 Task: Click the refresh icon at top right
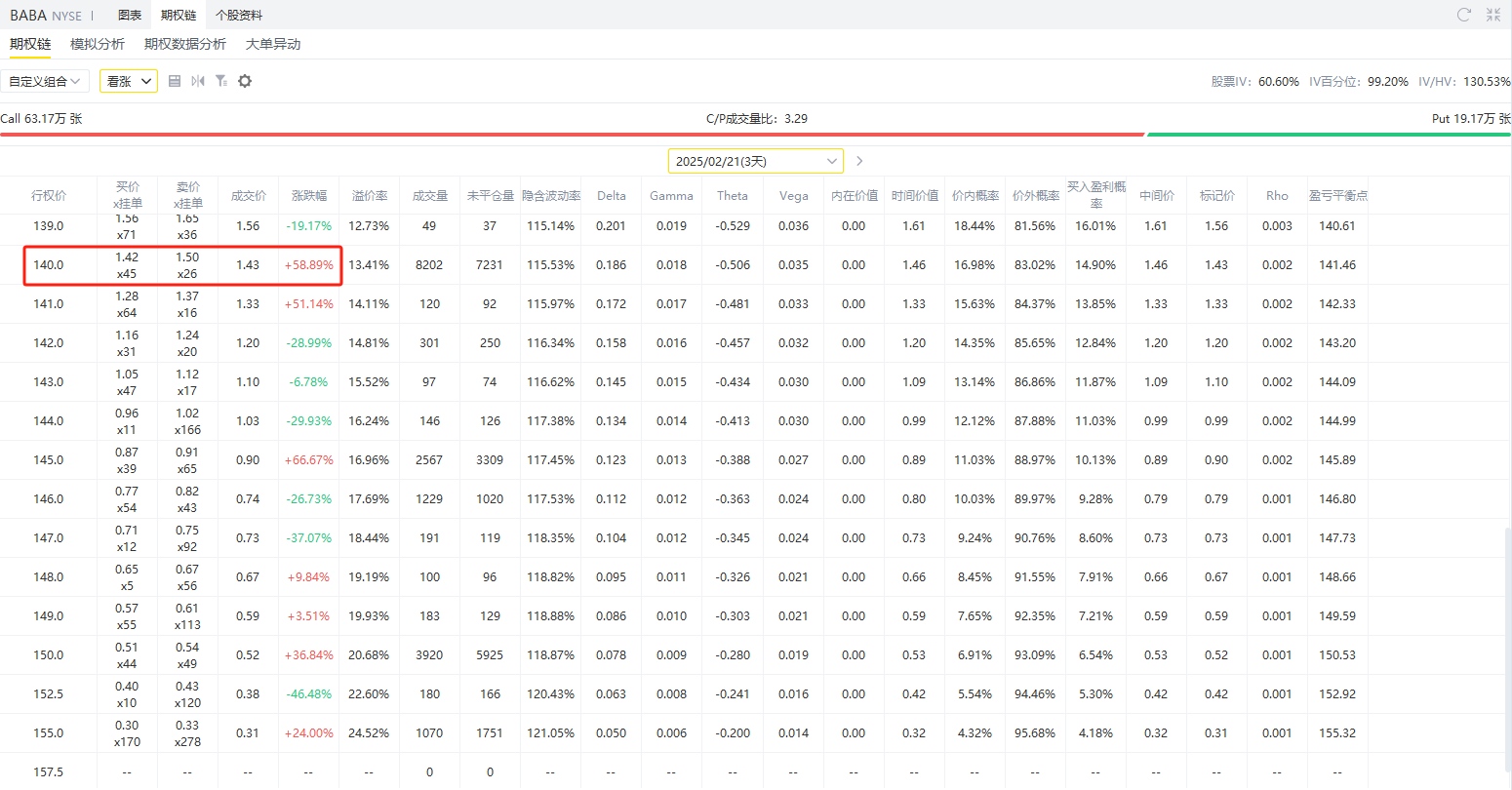[1463, 15]
